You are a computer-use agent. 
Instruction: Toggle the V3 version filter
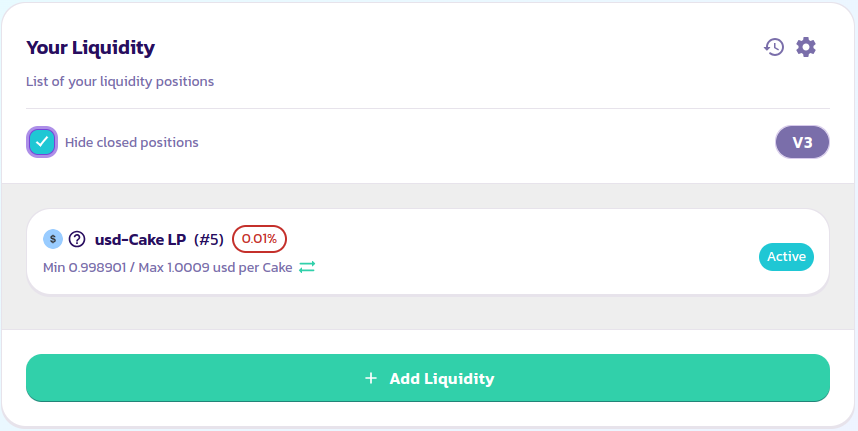(802, 142)
